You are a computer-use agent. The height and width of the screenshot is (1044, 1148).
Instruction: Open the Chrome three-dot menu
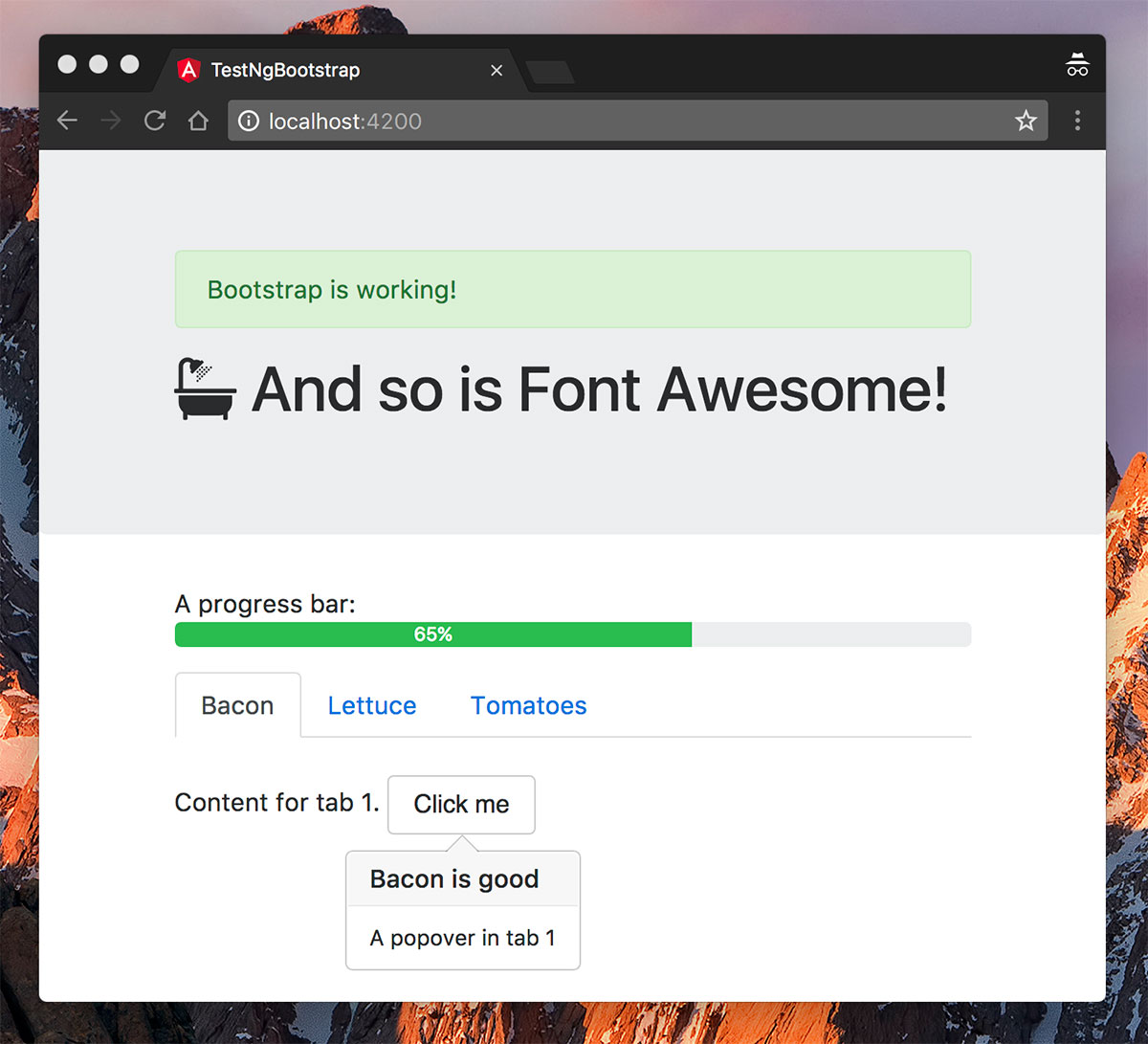pyautogui.click(x=1077, y=121)
